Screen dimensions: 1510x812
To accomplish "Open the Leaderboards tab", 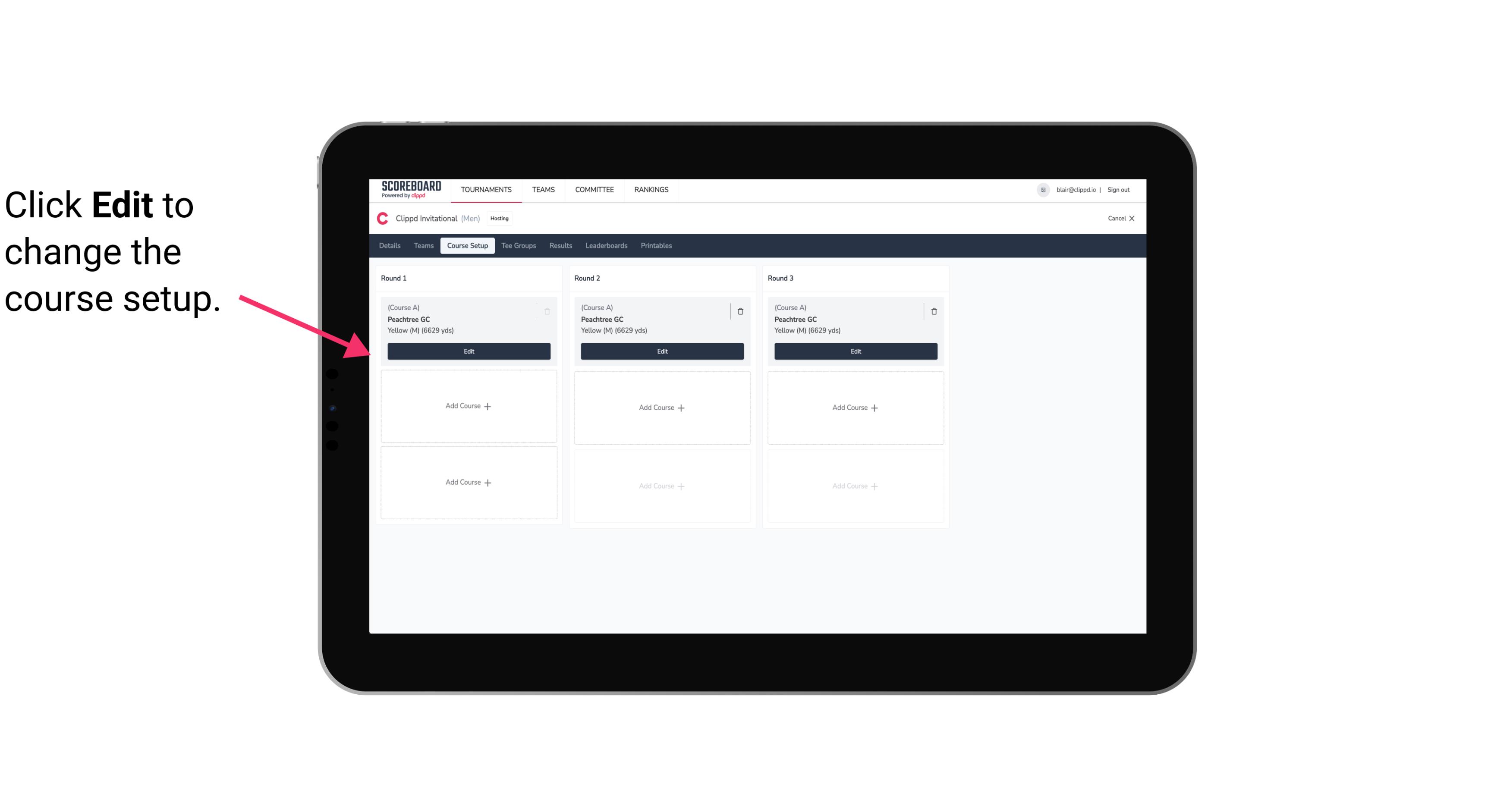I will click(x=606, y=245).
